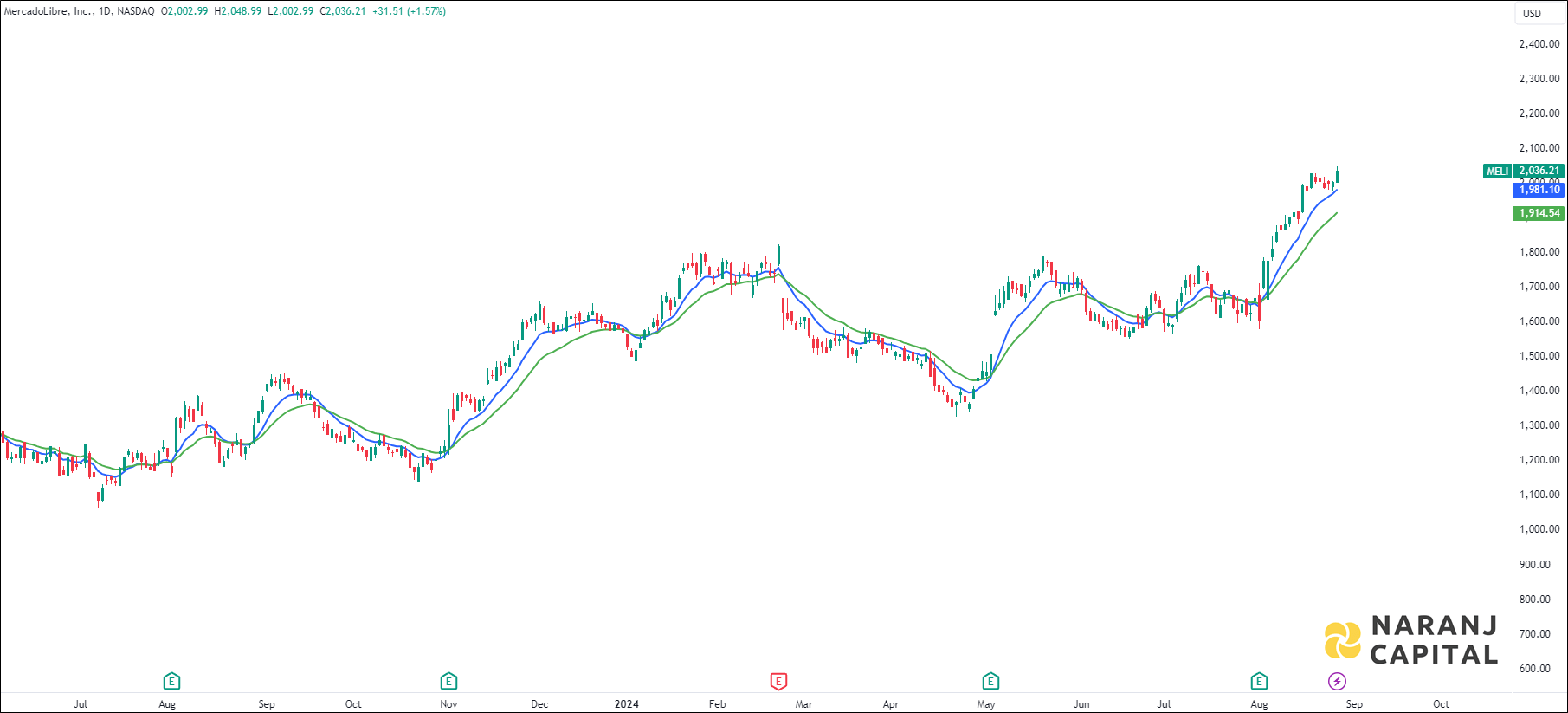Select the blue 1,981.10 price label
1568x713 pixels.
coord(1539,190)
